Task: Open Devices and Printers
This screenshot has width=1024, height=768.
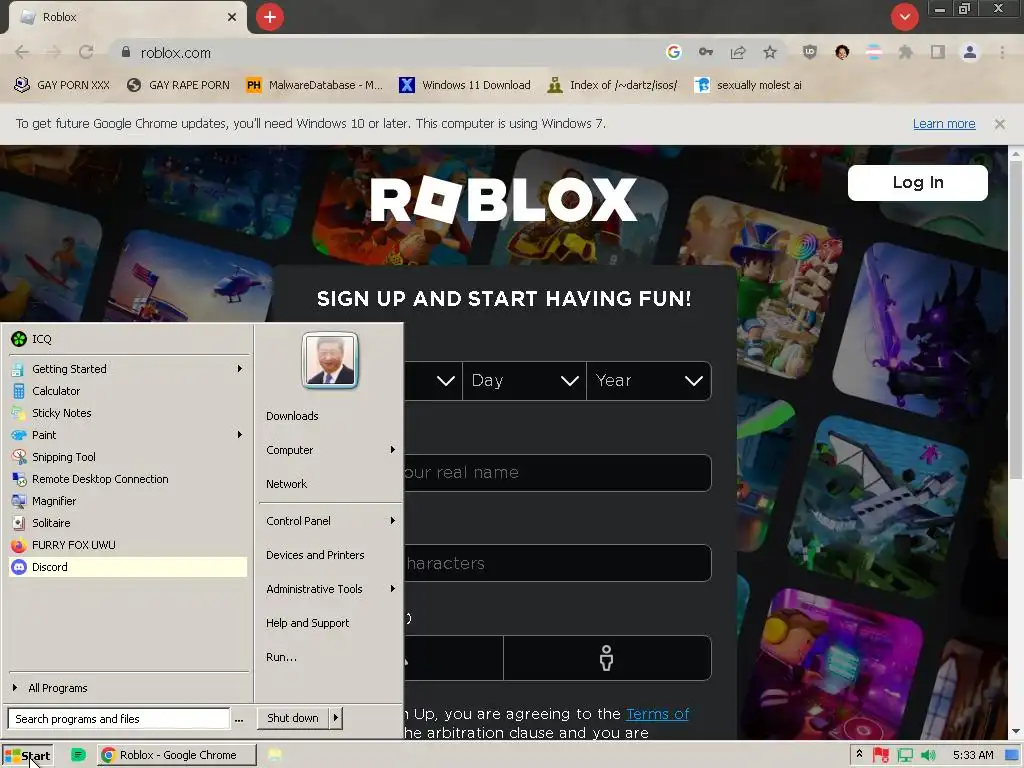Action: tap(315, 555)
